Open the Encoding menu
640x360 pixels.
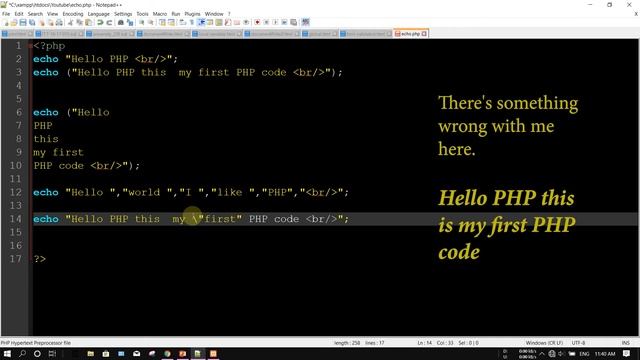[x=73, y=14]
